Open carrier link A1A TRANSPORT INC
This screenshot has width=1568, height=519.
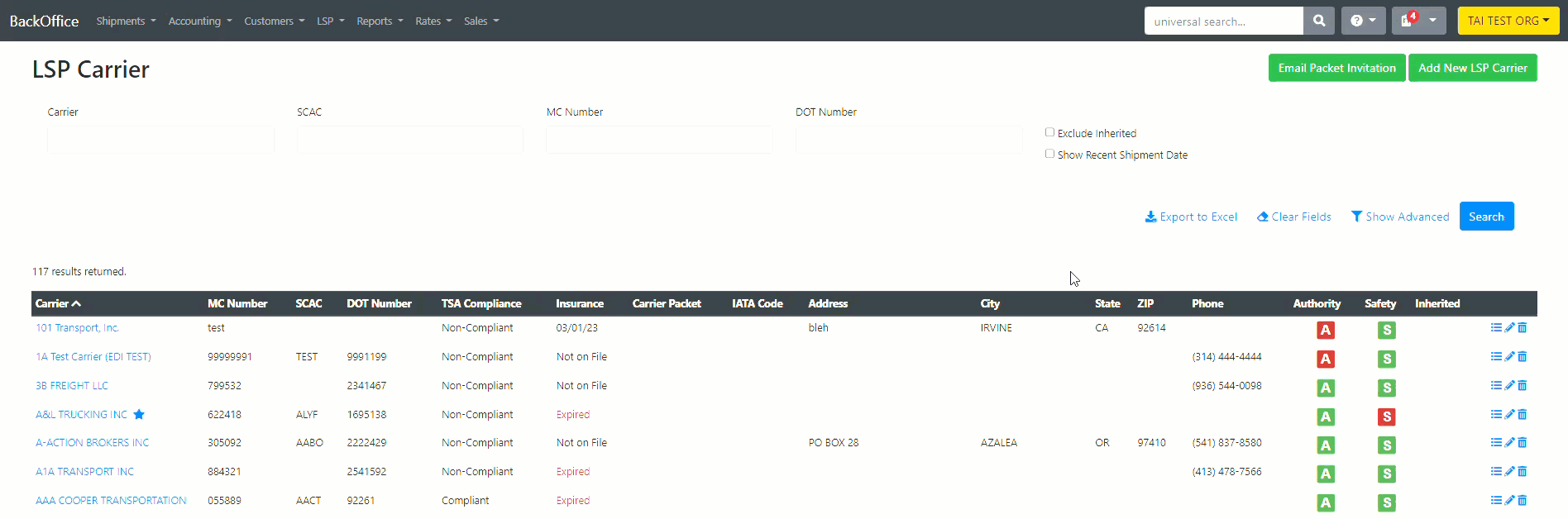coord(84,472)
